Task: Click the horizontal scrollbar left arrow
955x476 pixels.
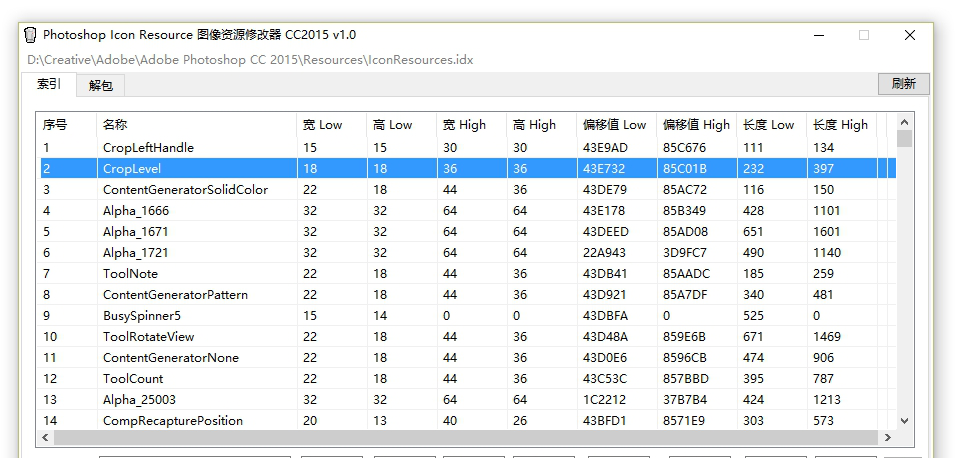Action: point(44,437)
